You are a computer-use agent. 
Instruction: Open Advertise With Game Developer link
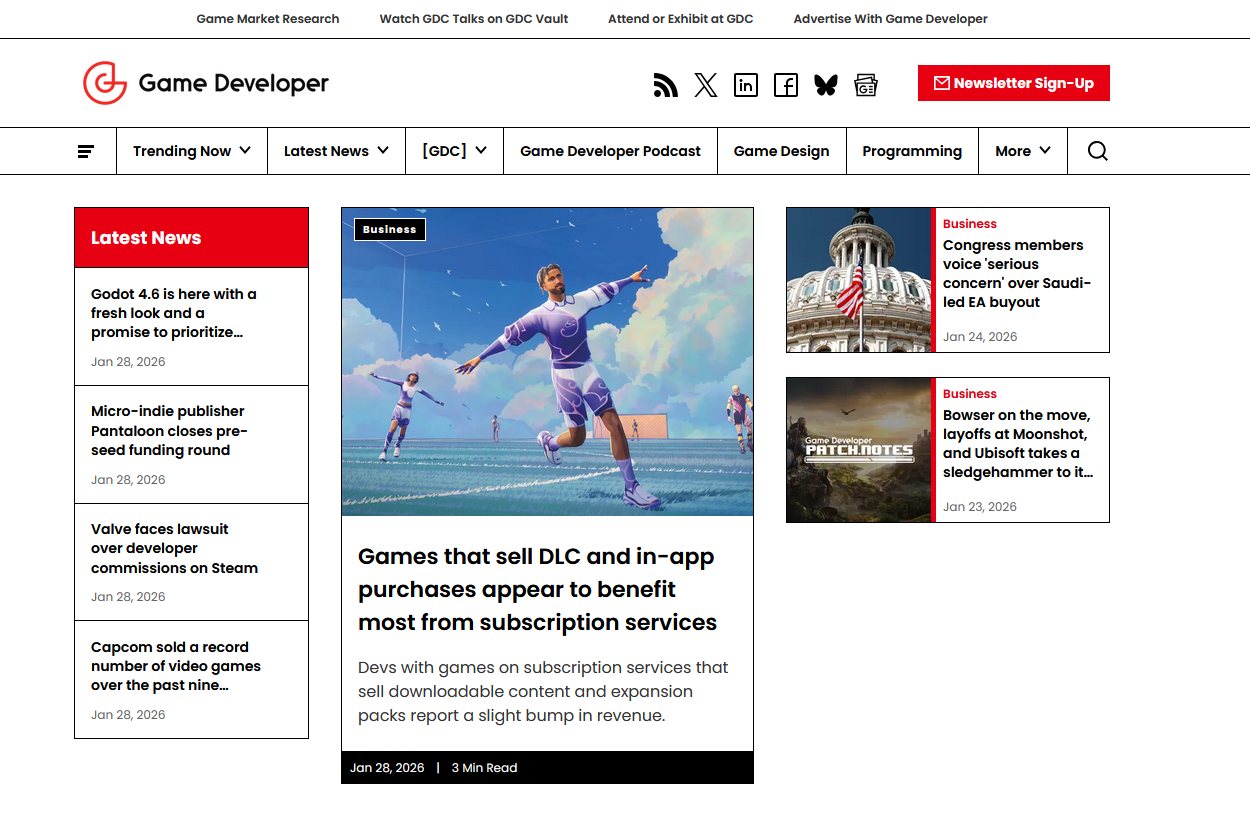click(890, 19)
